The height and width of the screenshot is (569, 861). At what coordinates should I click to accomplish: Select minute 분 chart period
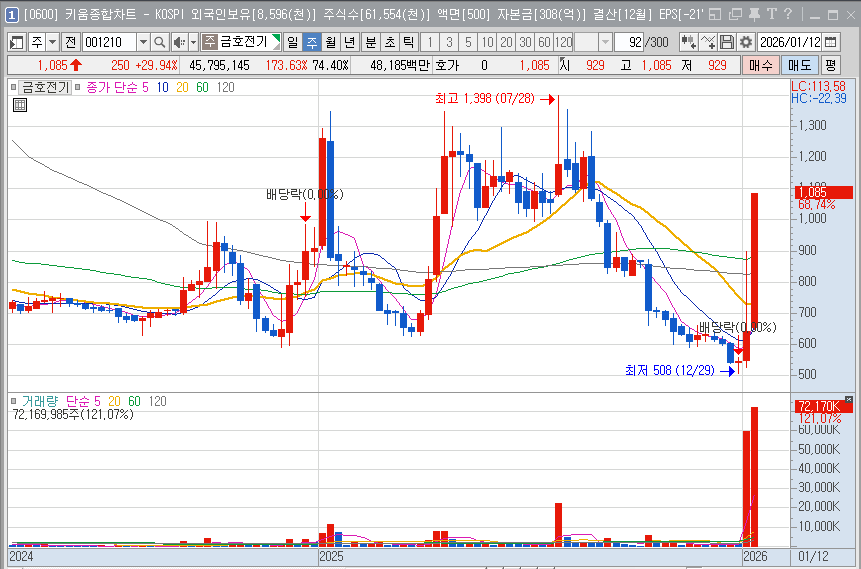[x=372, y=42]
